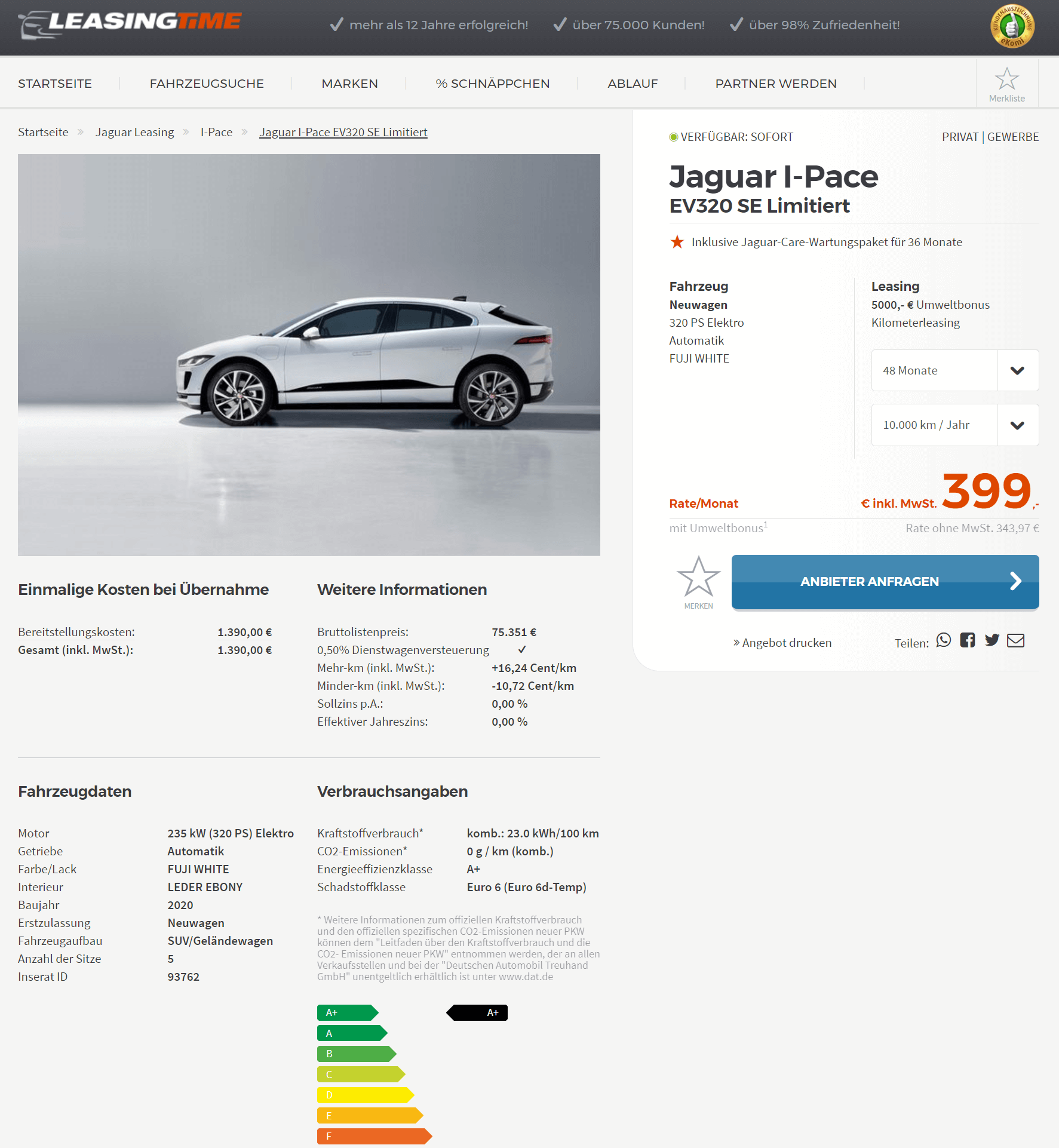Click the green A+ efficiency class bar
1059x1148 pixels.
pos(348,1013)
